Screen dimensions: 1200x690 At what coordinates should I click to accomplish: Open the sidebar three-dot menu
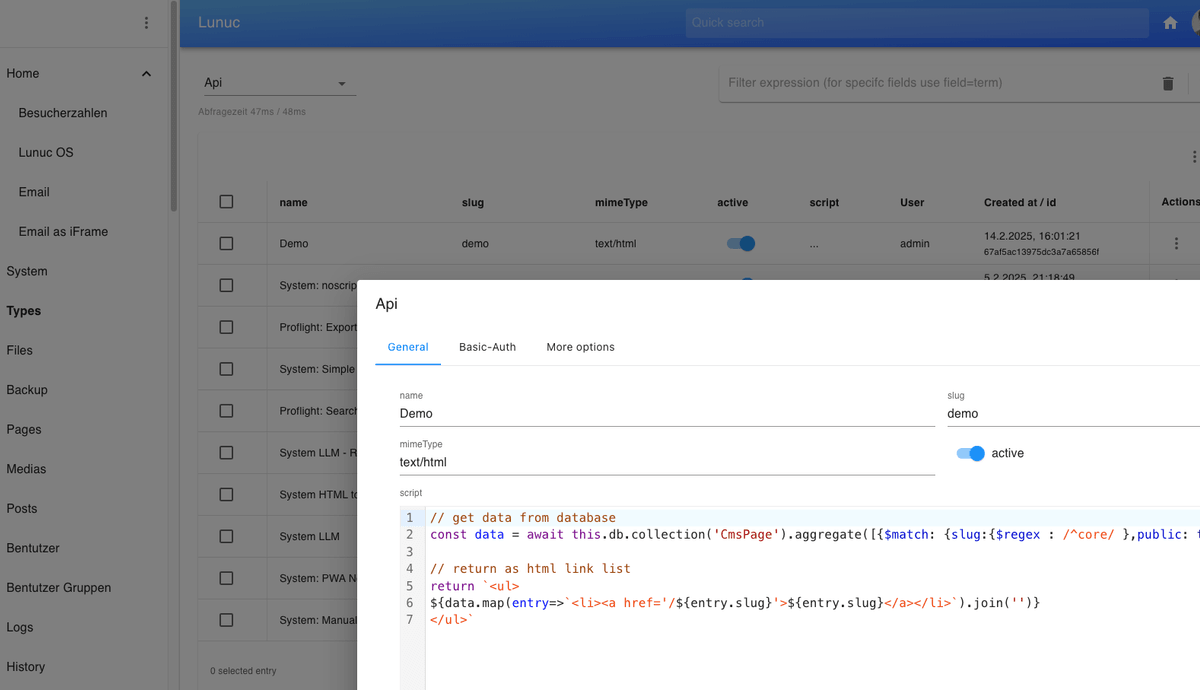pos(146,23)
